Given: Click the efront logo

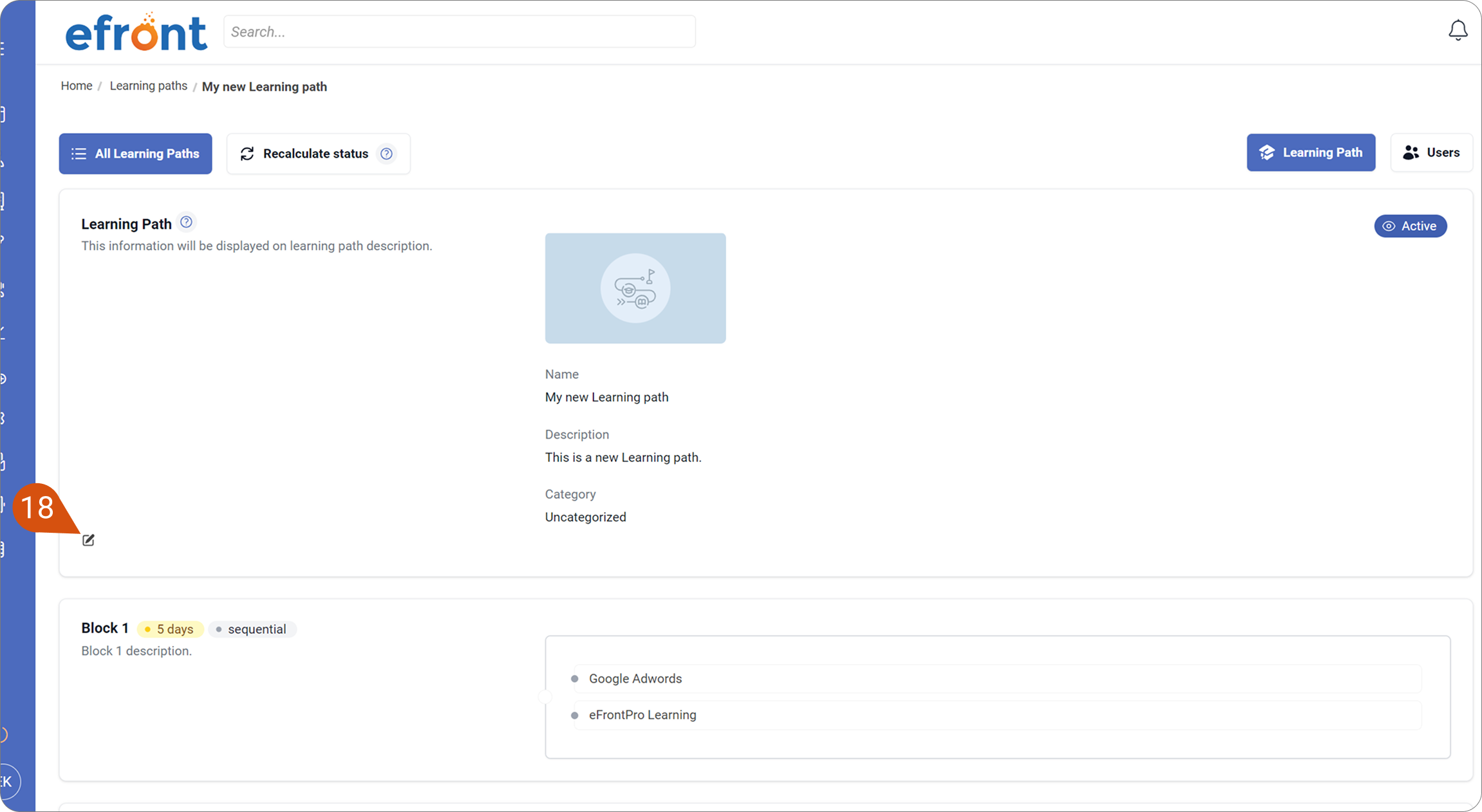Looking at the screenshot, I should (136, 32).
